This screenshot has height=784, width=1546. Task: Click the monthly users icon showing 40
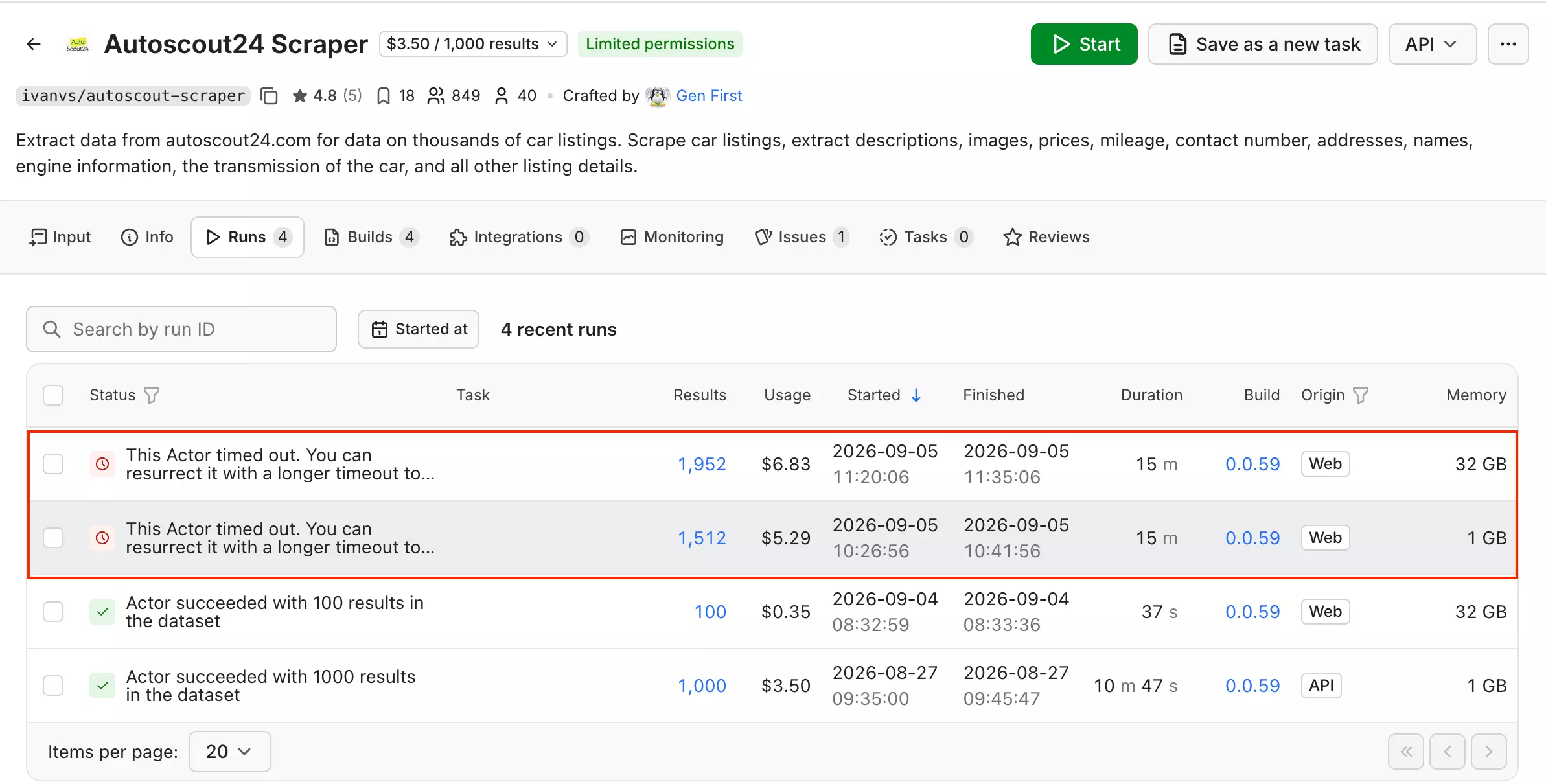pyautogui.click(x=502, y=96)
